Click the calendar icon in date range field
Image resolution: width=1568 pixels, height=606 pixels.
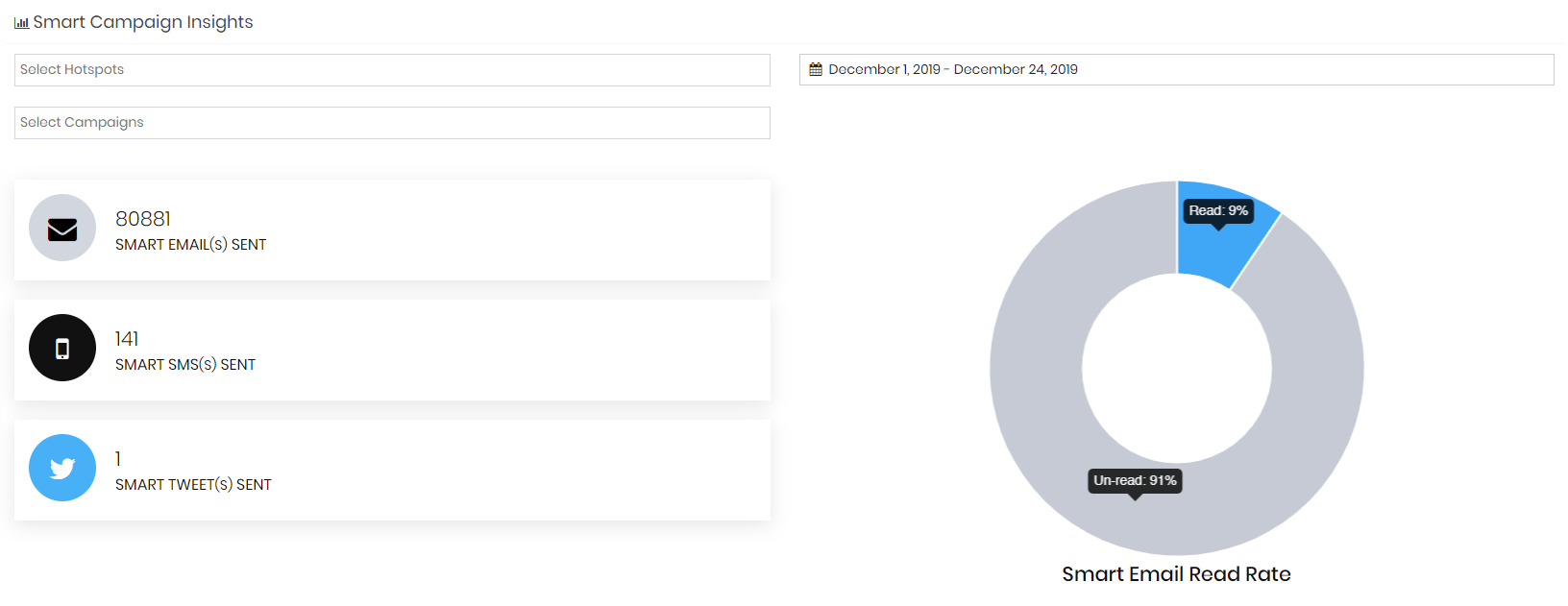[x=816, y=69]
